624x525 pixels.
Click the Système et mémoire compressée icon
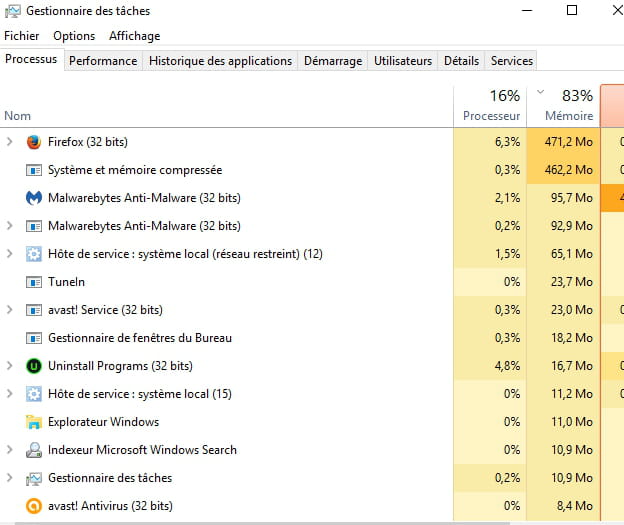[x=34, y=170]
